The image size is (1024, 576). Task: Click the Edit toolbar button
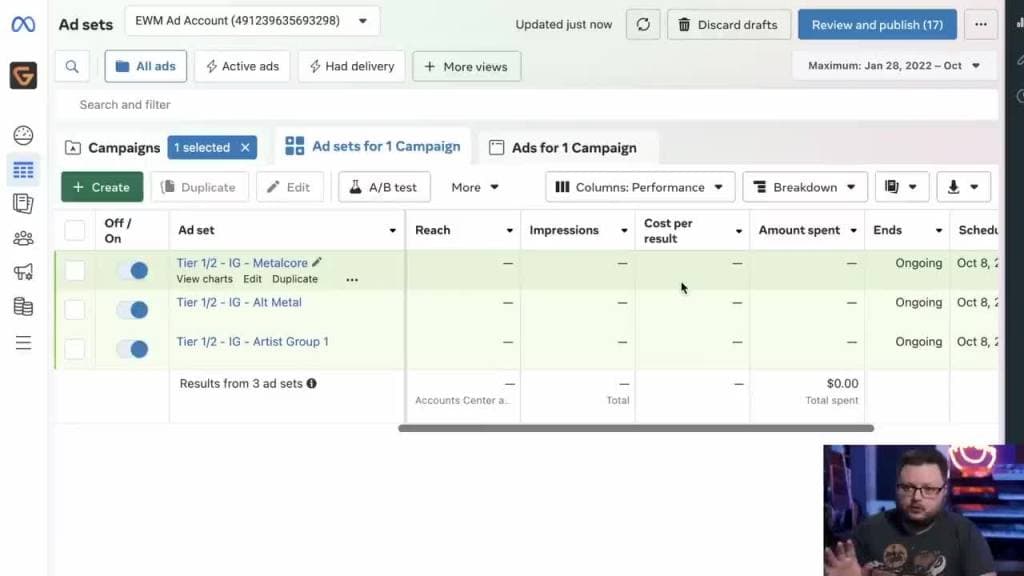click(289, 187)
